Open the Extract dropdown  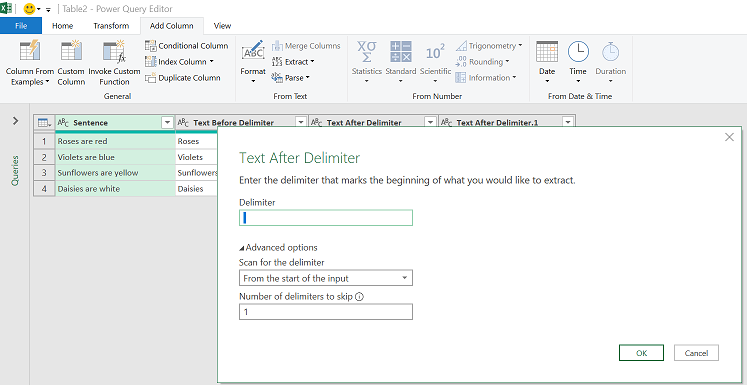(293, 61)
